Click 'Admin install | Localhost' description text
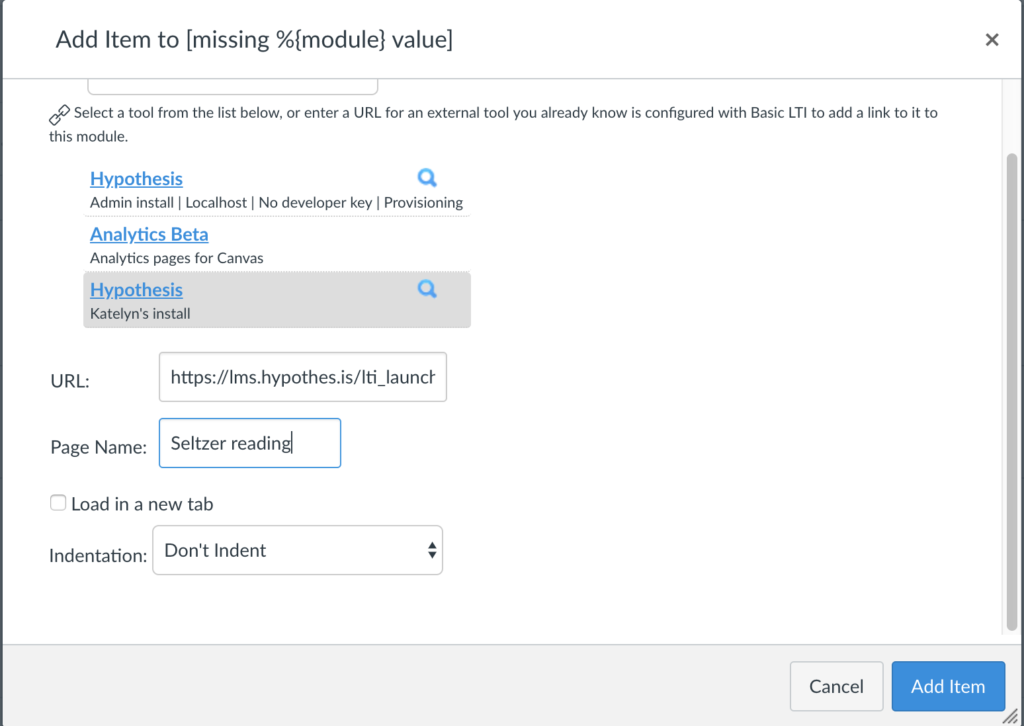1024x726 pixels. click(168, 202)
